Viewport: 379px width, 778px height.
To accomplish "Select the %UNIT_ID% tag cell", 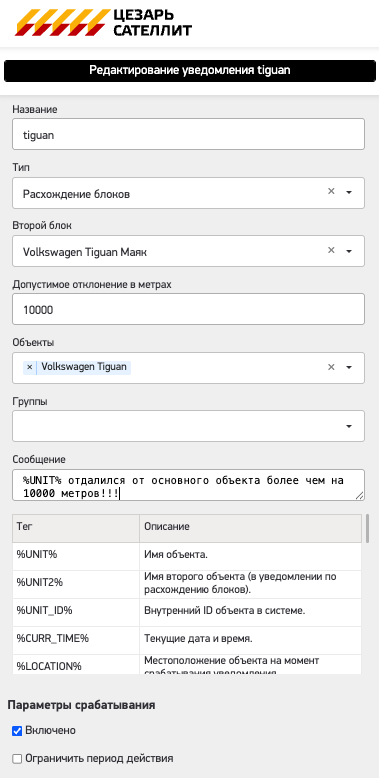I will [76, 612].
